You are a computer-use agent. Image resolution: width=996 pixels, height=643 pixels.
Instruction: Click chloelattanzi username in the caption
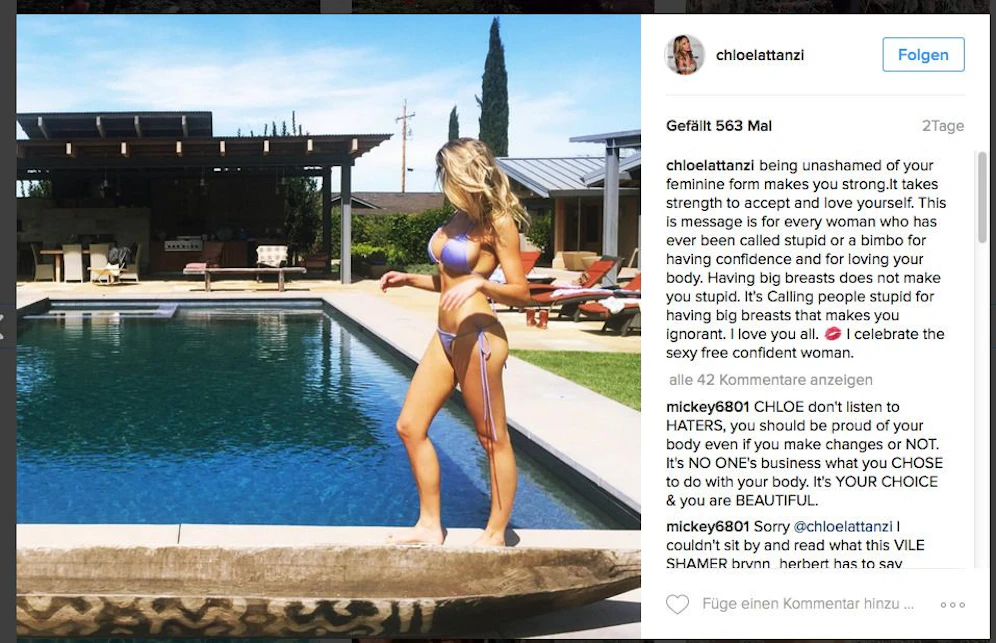click(710, 165)
